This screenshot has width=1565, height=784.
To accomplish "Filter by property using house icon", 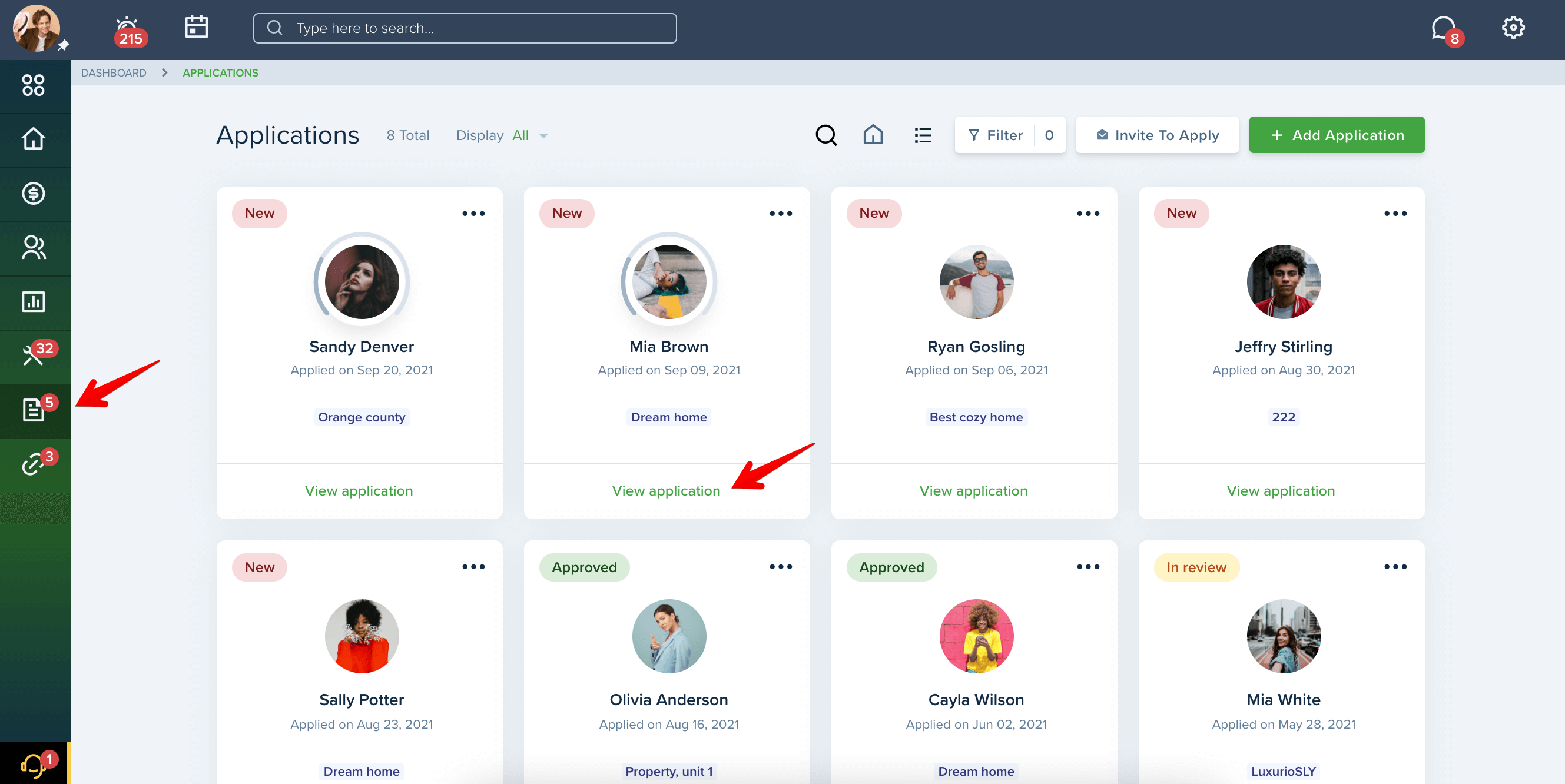I will [x=873, y=134].
